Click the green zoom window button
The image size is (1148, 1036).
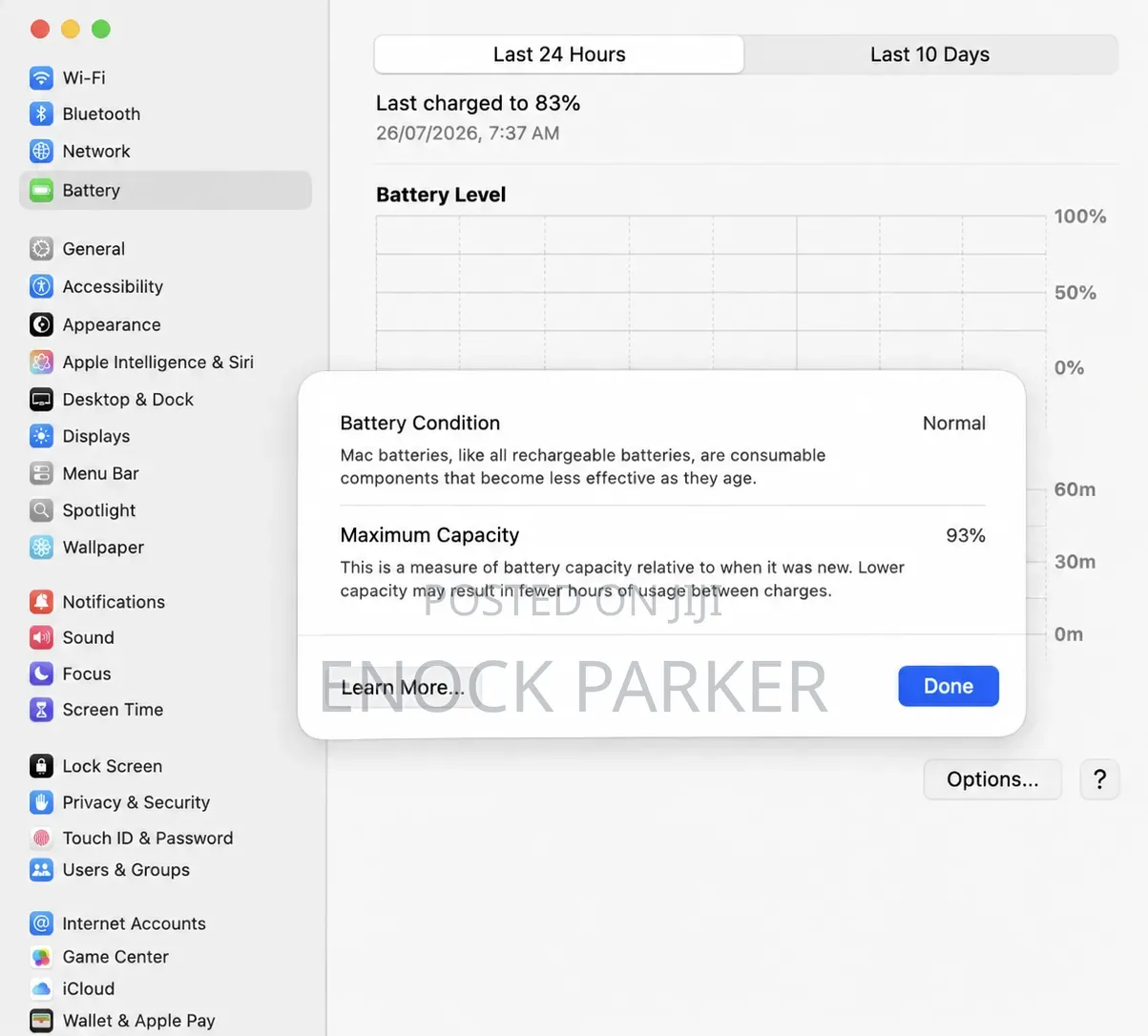tap(101, 29)
